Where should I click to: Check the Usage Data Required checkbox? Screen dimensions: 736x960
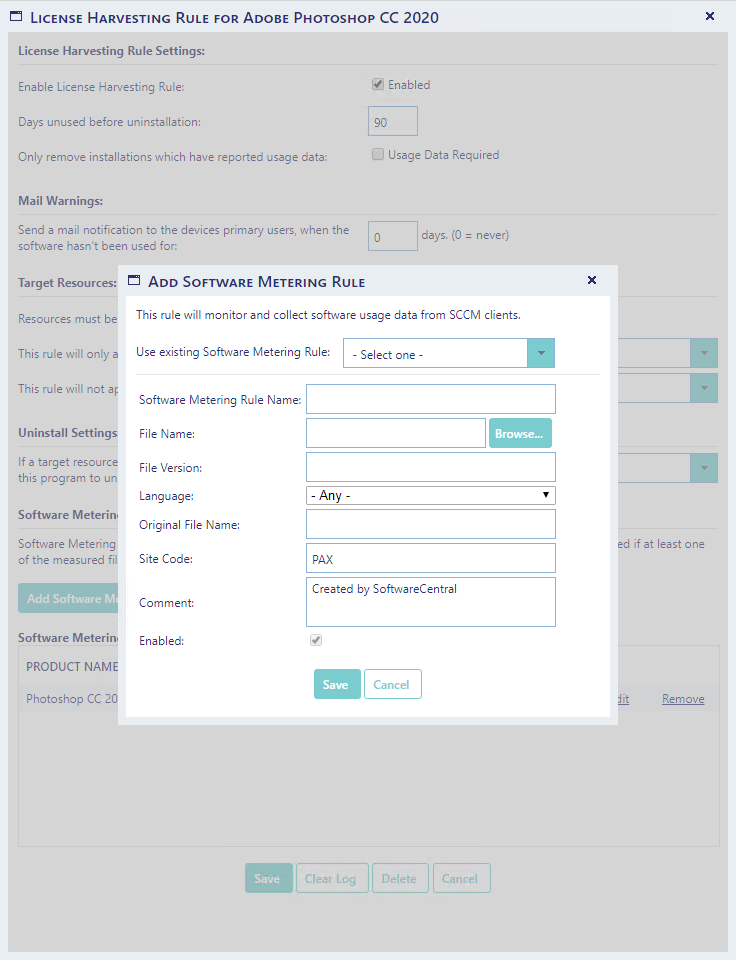click(x=378, y=155)
